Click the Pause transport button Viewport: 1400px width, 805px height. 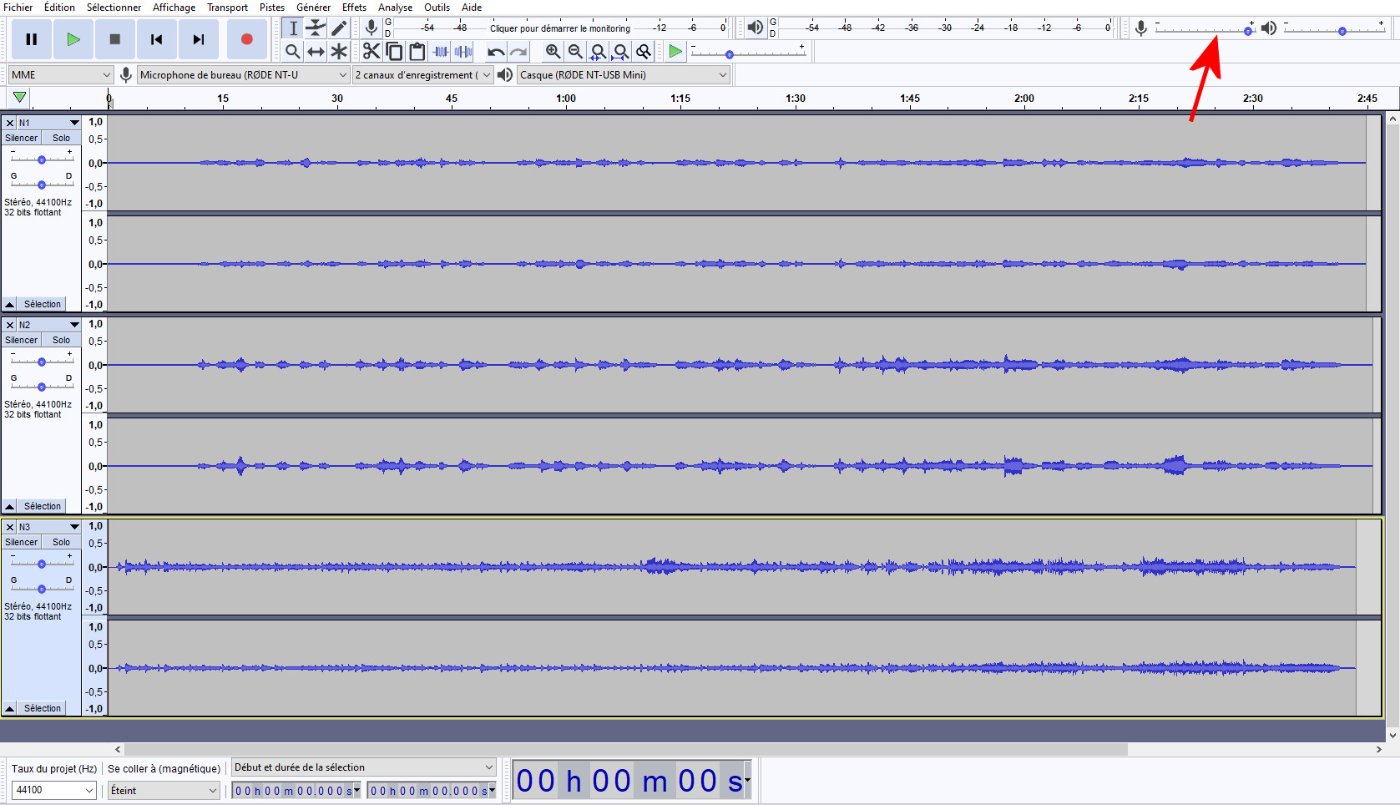[31, 39]
